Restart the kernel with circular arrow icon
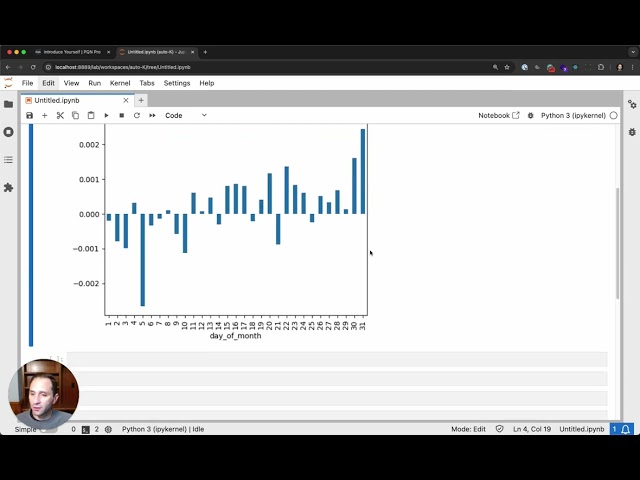Screen dimensions: 640x480 click(137, 116)
